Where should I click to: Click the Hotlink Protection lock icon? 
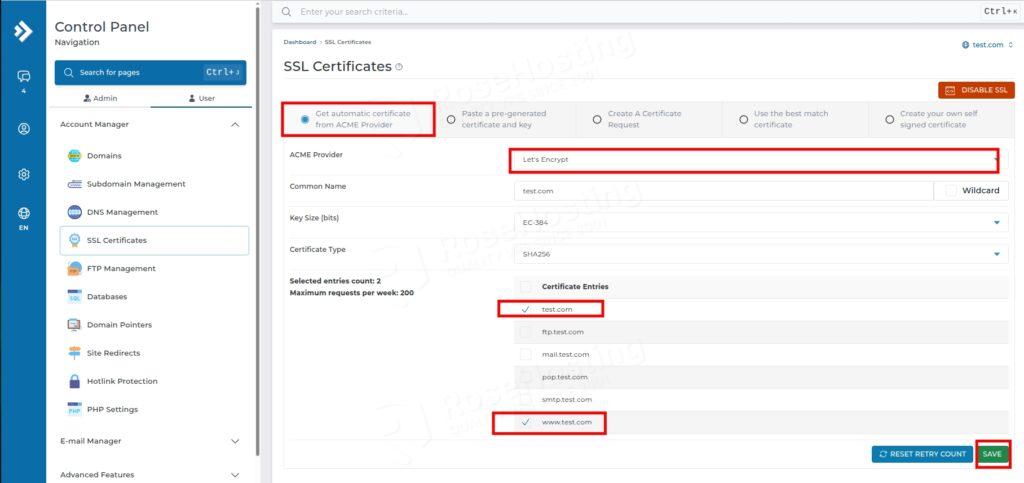coord(74,381)
